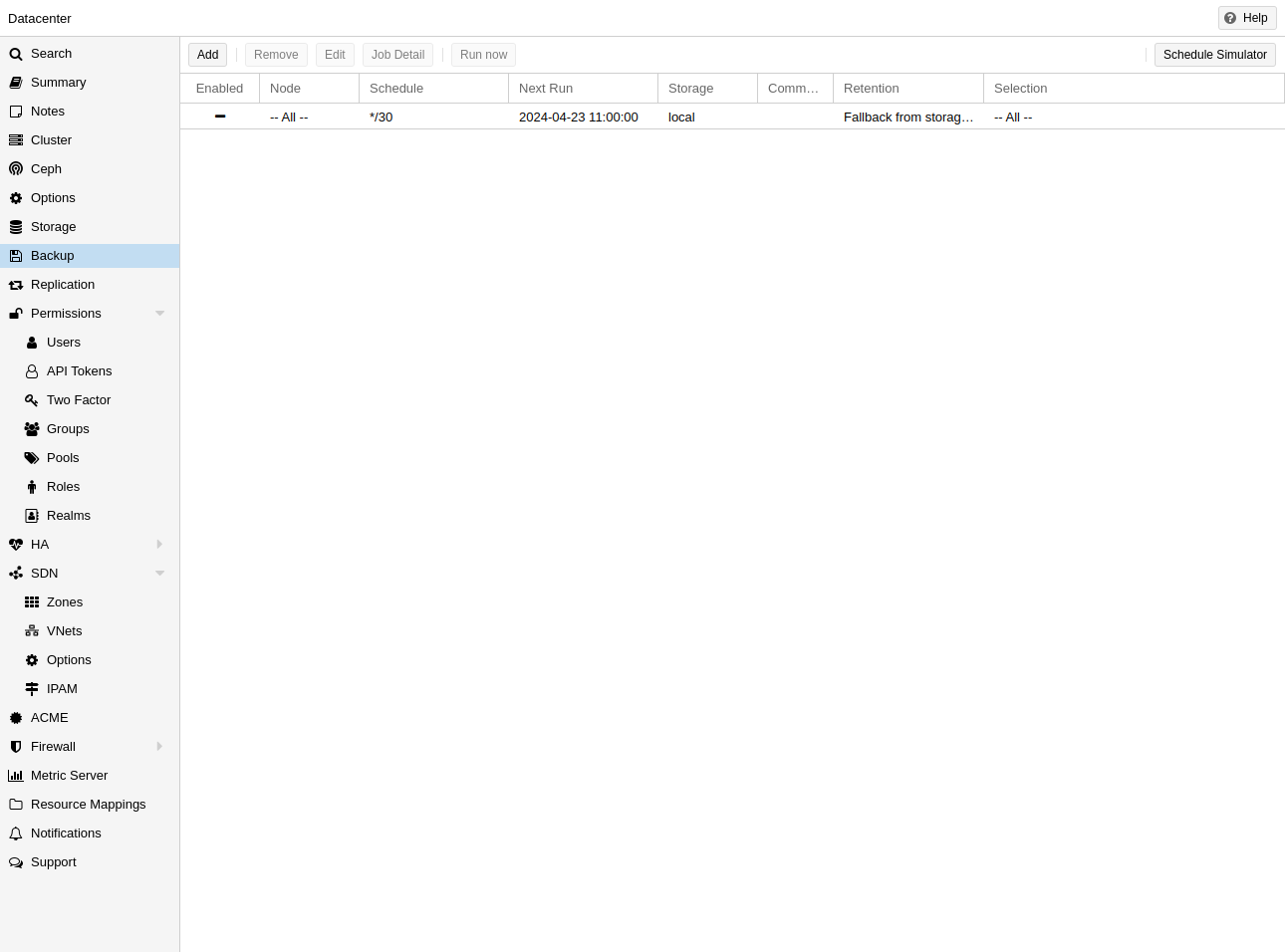Click the Add backup job button
1285x952 pixels.
point(207,55)
